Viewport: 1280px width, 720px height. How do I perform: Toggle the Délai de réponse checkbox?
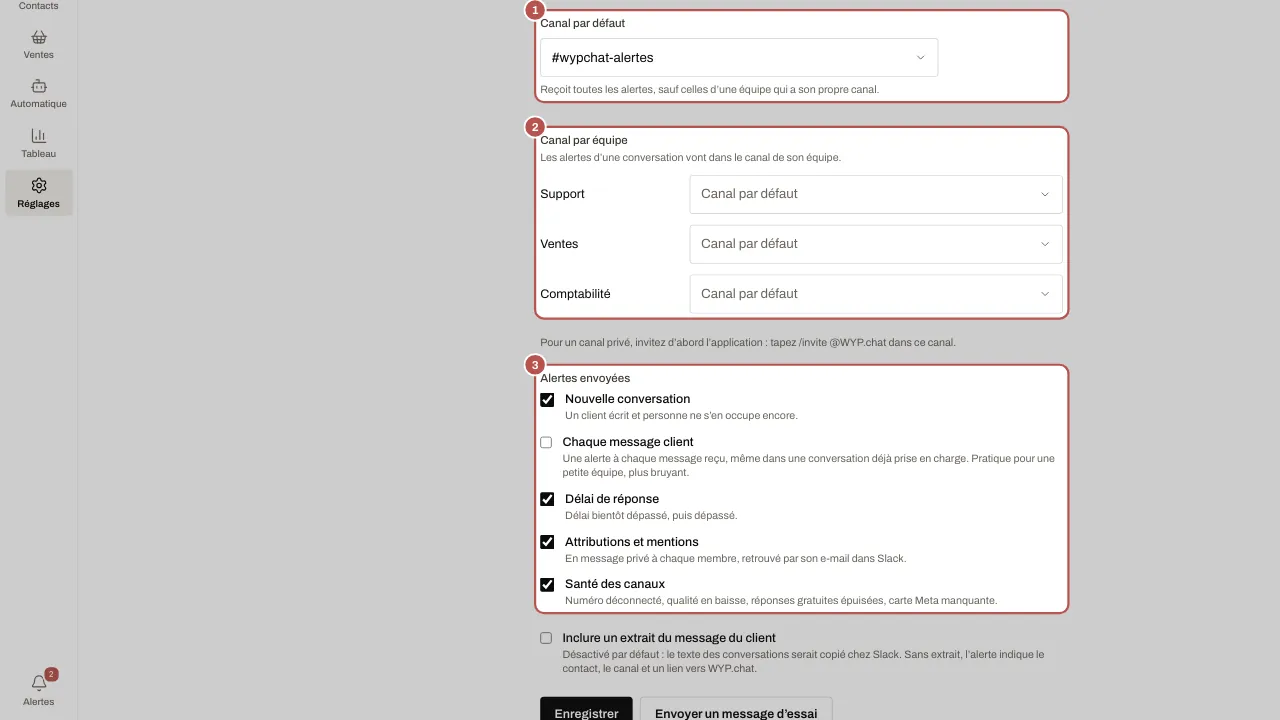point(547,499)
